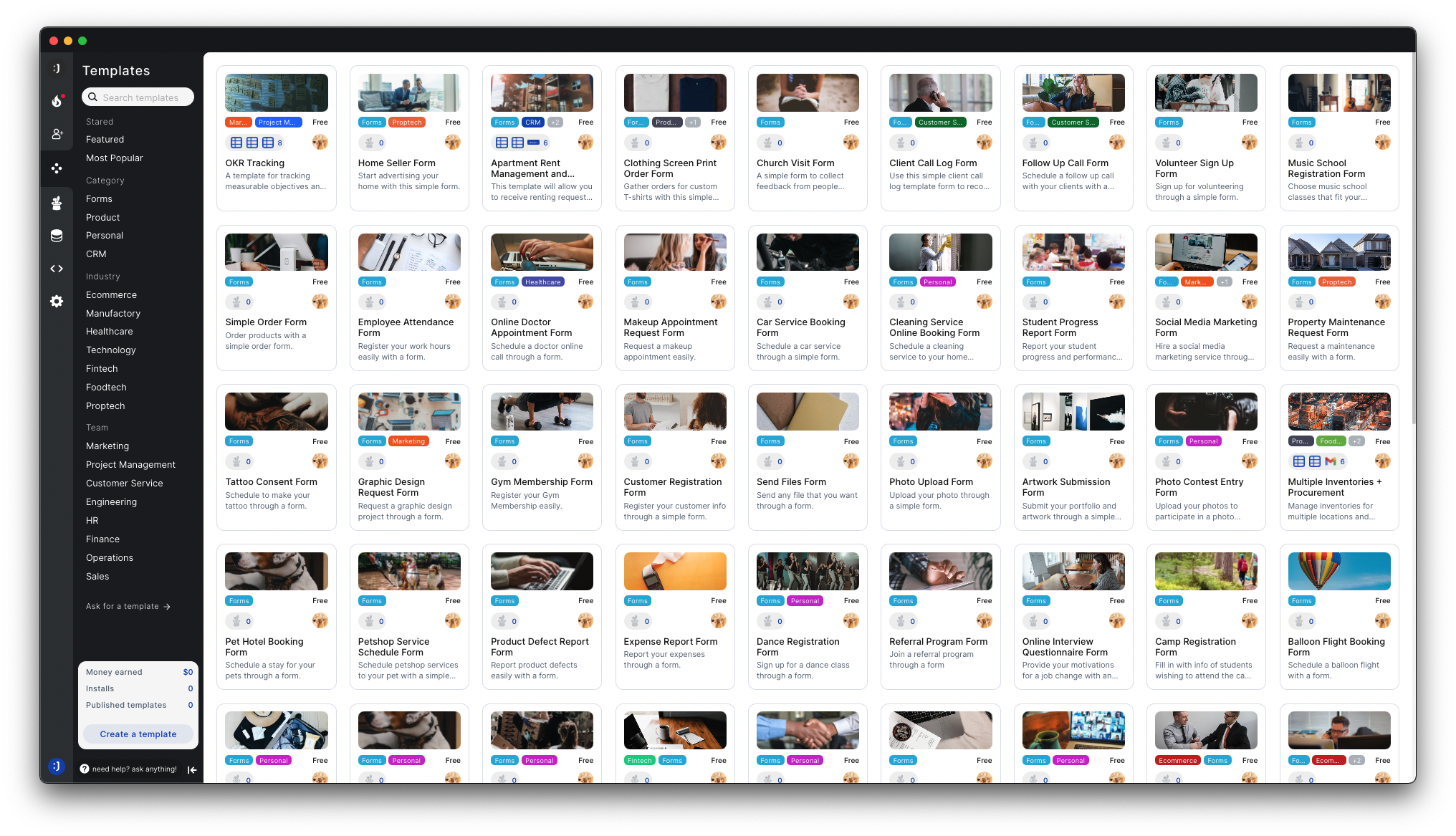Select the Featured filter in sidebar
The width and height of the screenshot is (1456, 836).
pos(105,140)
